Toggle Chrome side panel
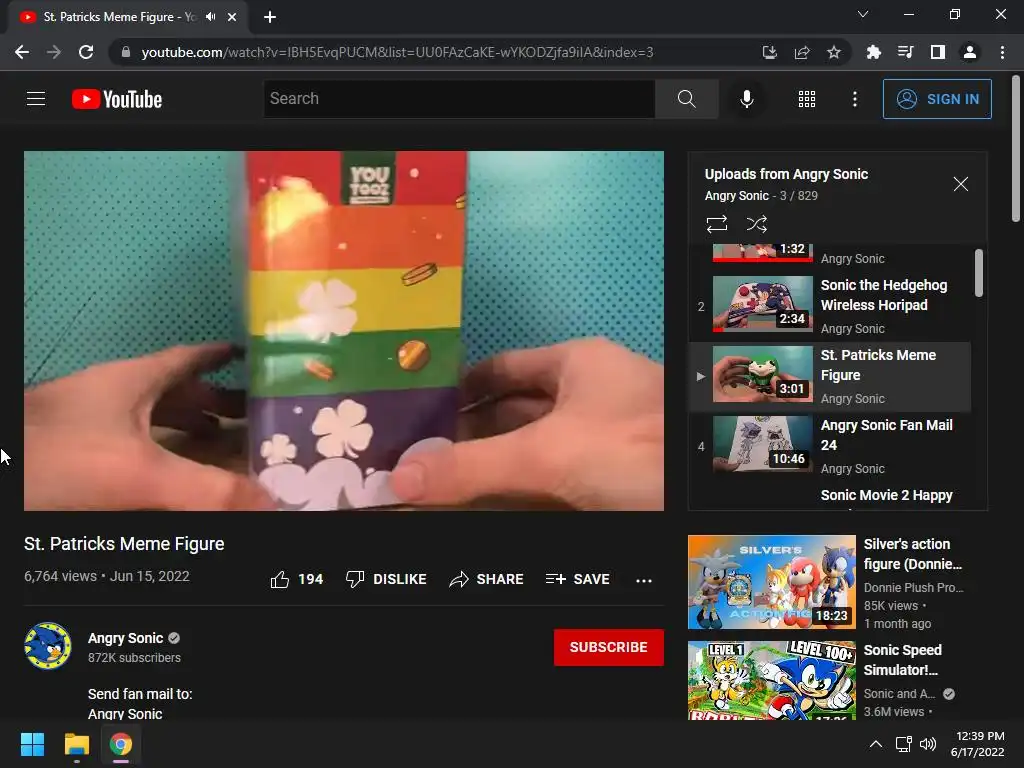 [x=937, y=52]
